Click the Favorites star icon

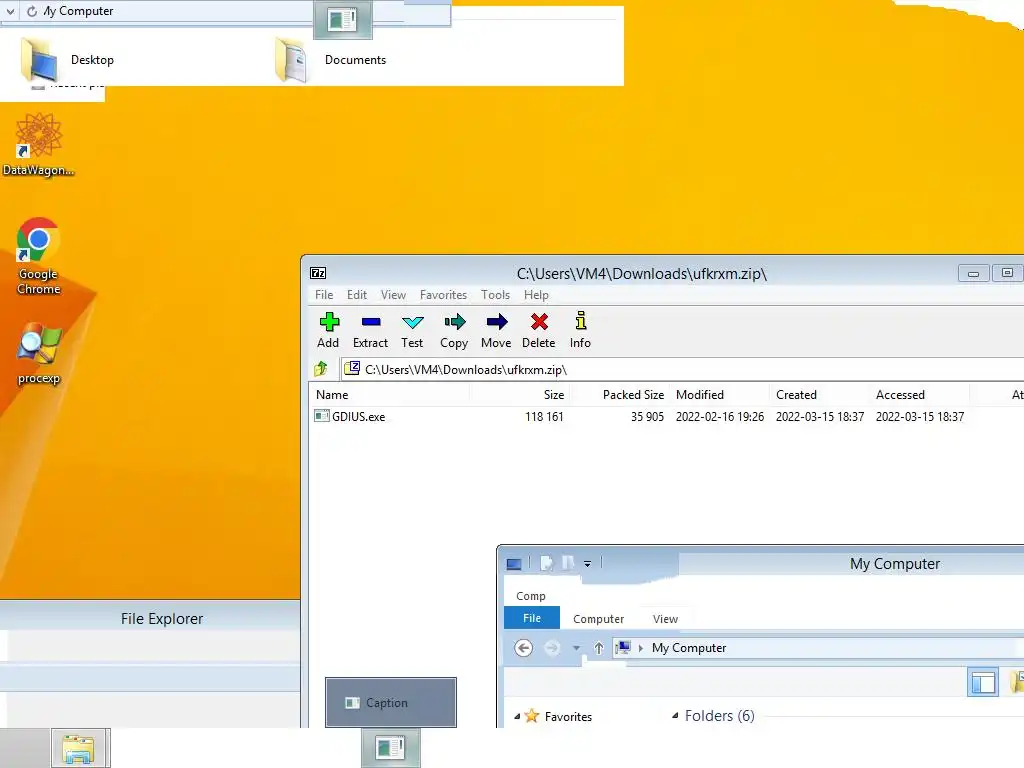click(x=532, y=716)
